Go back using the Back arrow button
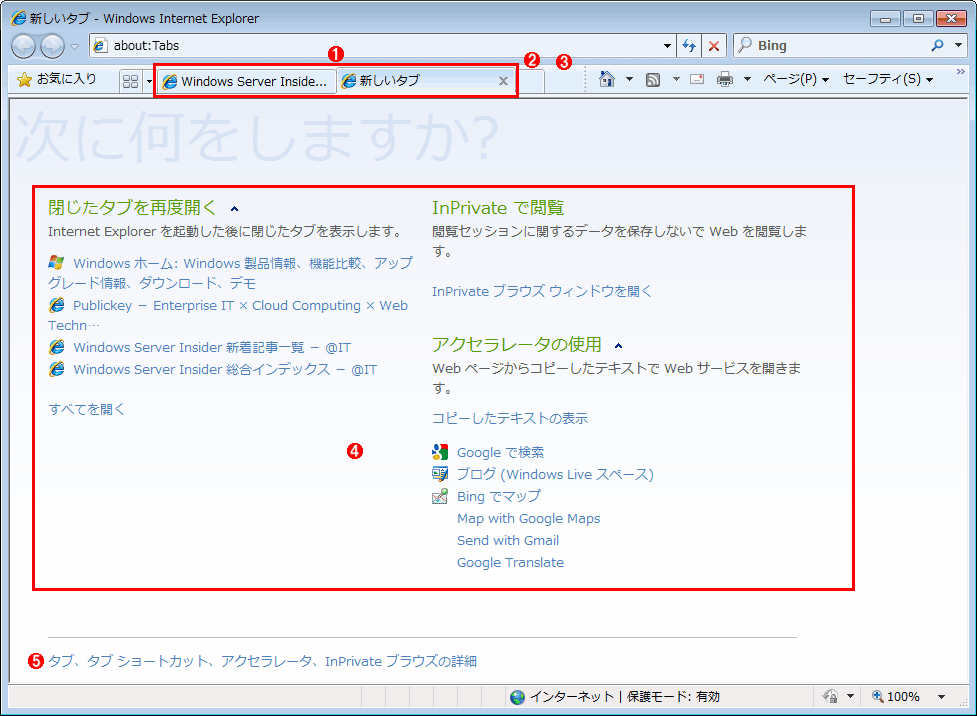This screenshot has width=977, height=716. coord(24,45)
